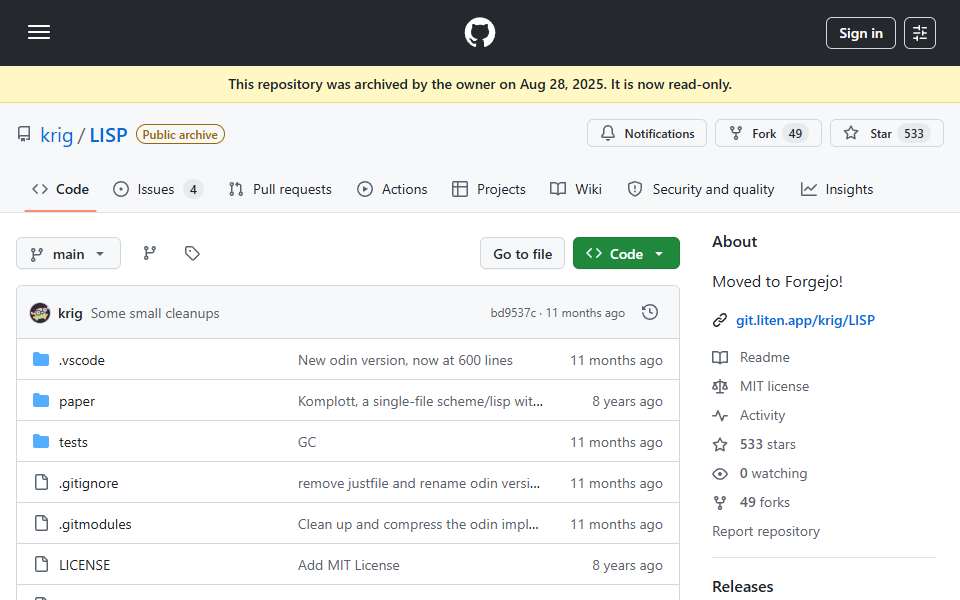
Task: Click the .vscode folder icon
Action: pos(41,359)
